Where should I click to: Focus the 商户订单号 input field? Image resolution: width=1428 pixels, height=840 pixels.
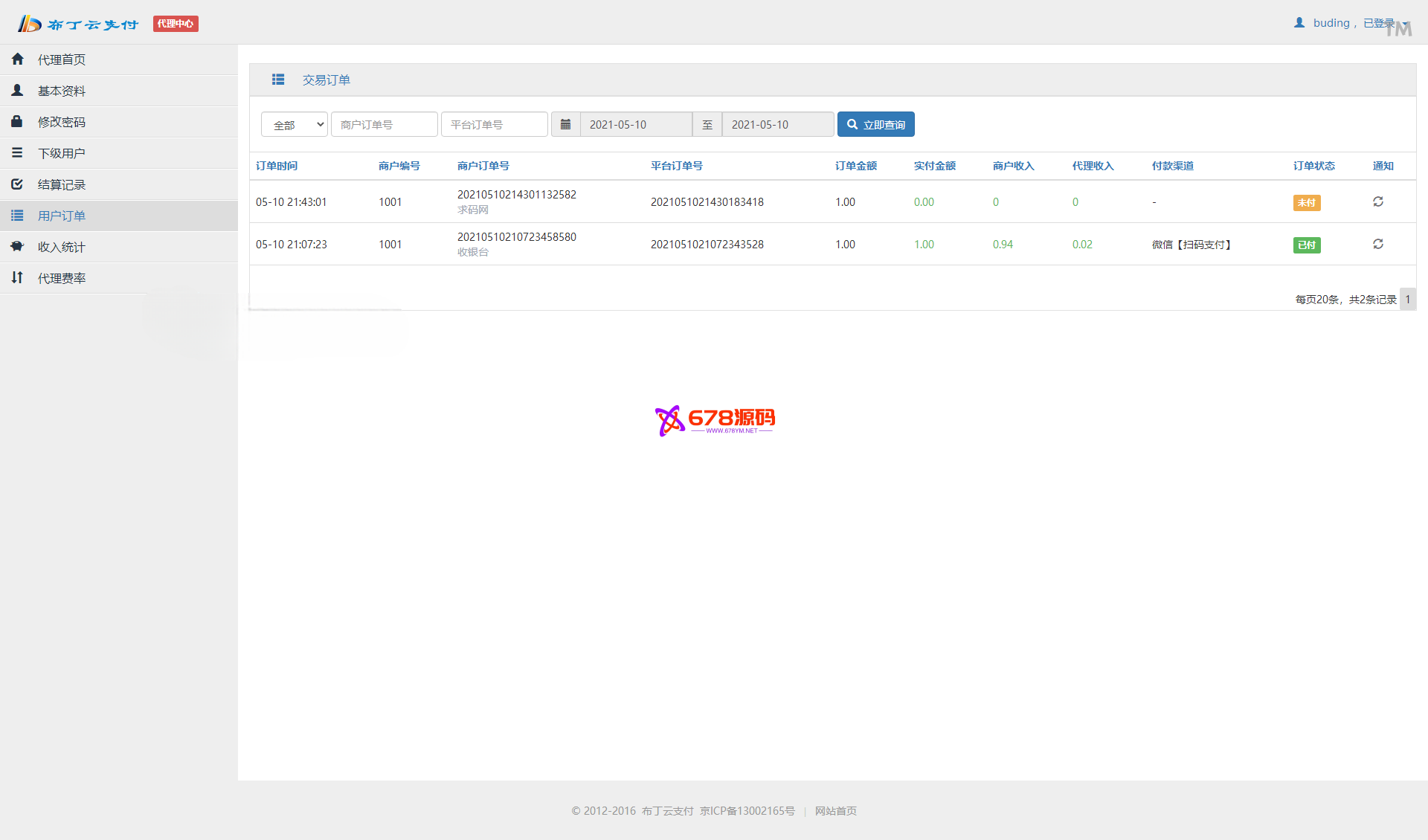pyautogui.click(x=384, y=124)
